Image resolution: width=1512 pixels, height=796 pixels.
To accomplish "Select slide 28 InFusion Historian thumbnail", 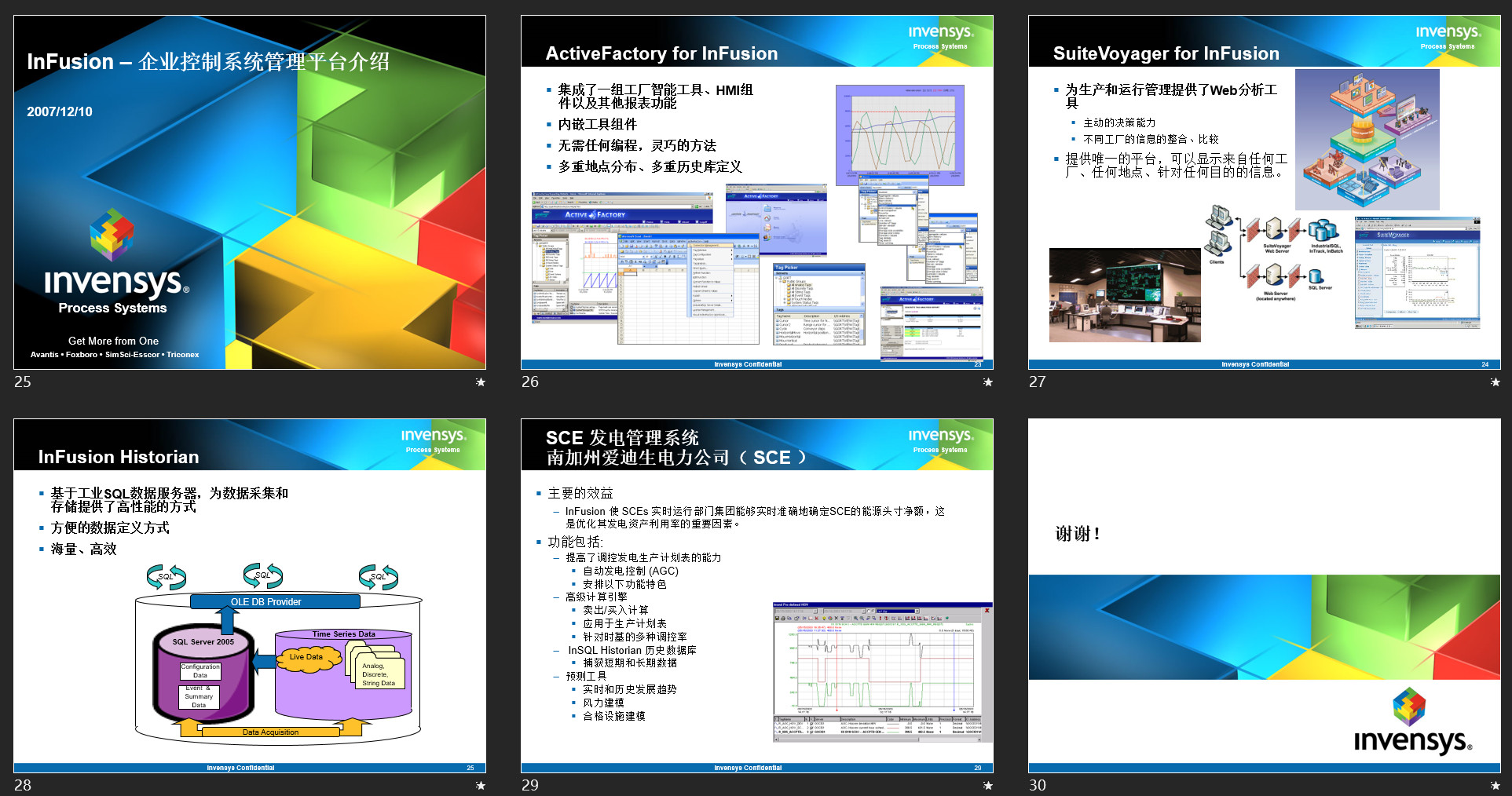I will point(250,596).
